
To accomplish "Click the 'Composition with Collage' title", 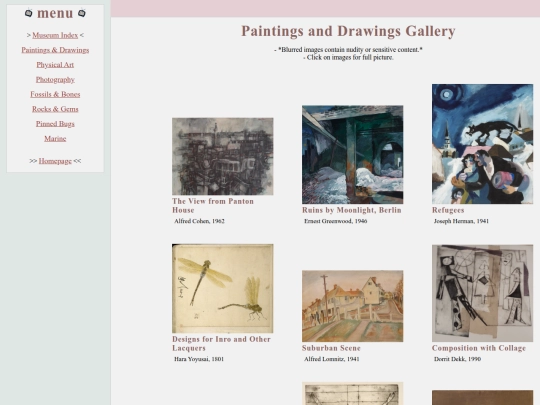I will pos(479,348).
